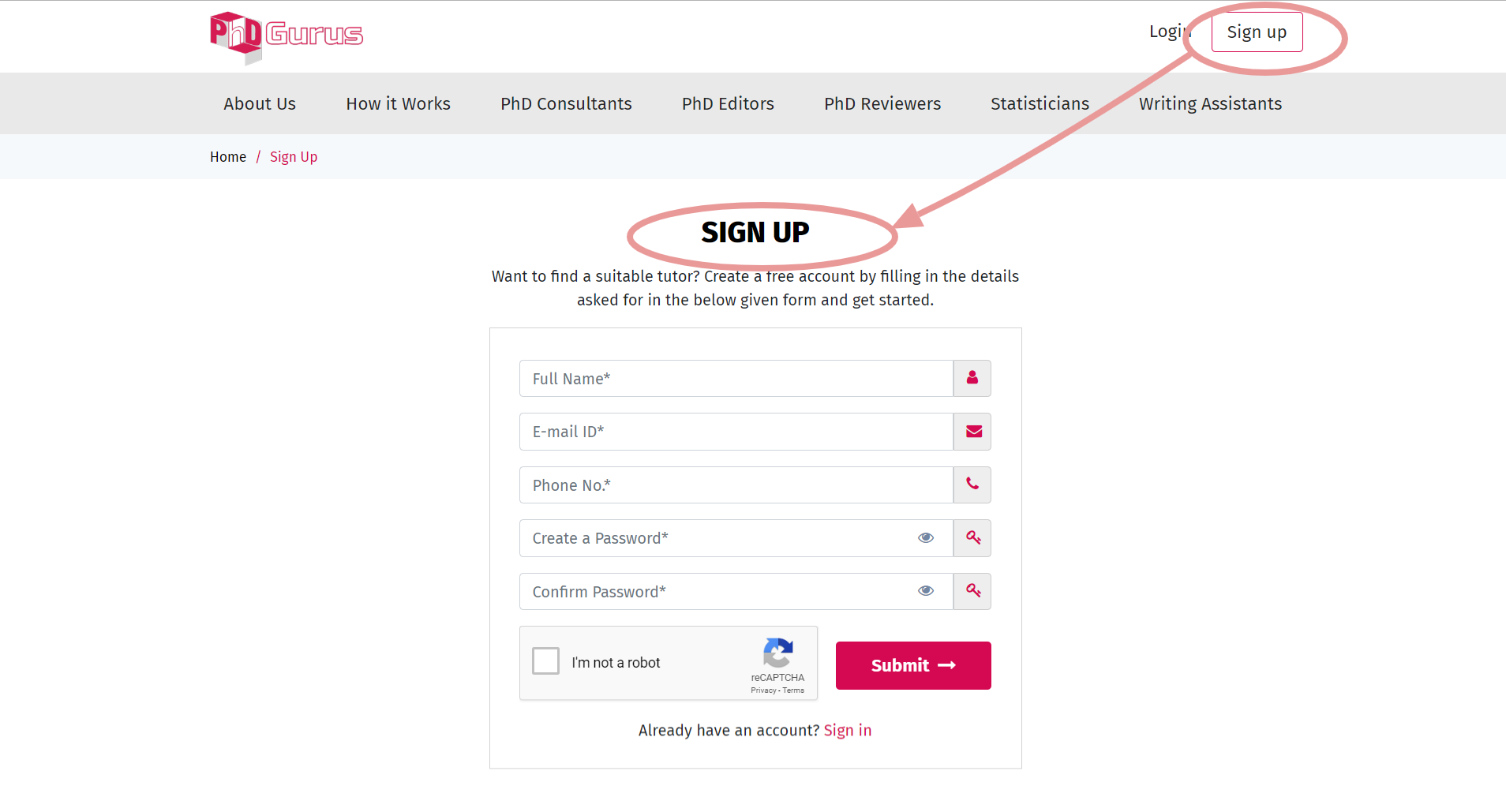Click the Home breadcrumb link
The image size is (1506, 812).
click(228, 157)
